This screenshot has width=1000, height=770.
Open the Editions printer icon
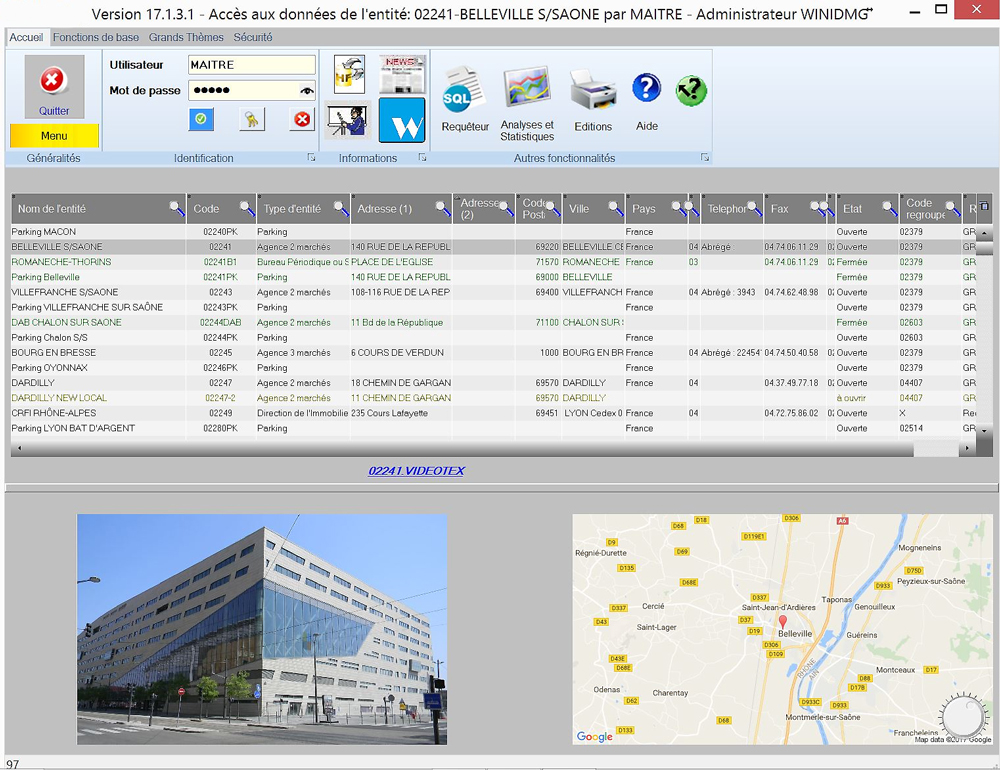[x=593, y=92]
